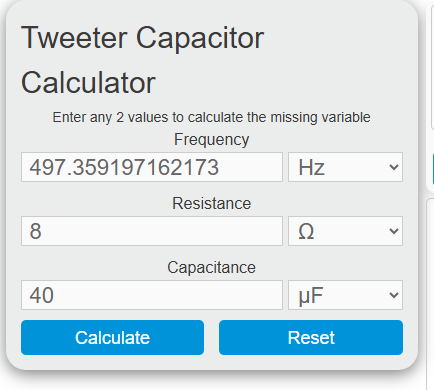The image size is (434, 390).
Task: Open the Ω resistance unit dropdown
Action: 345,231
